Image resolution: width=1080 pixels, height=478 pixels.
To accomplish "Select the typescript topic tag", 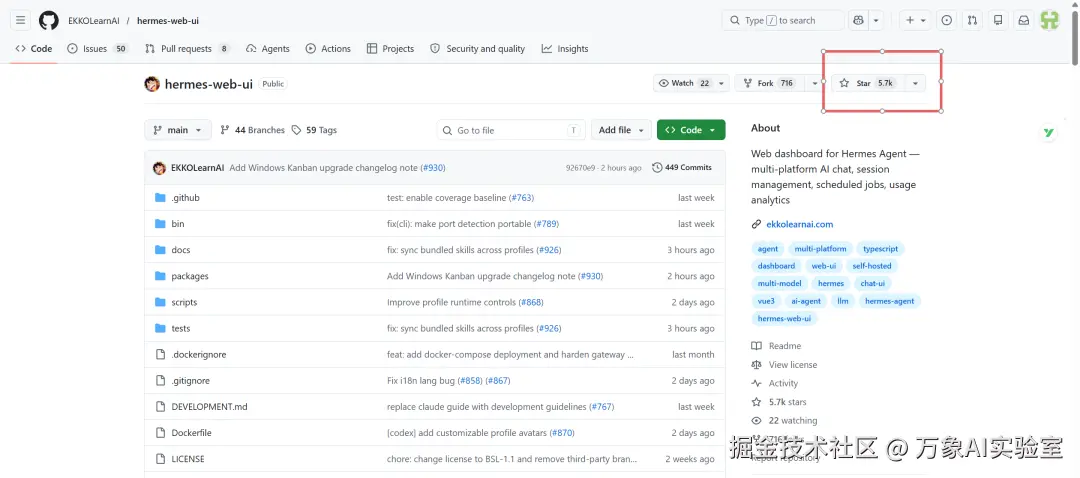I will (880, 249).
